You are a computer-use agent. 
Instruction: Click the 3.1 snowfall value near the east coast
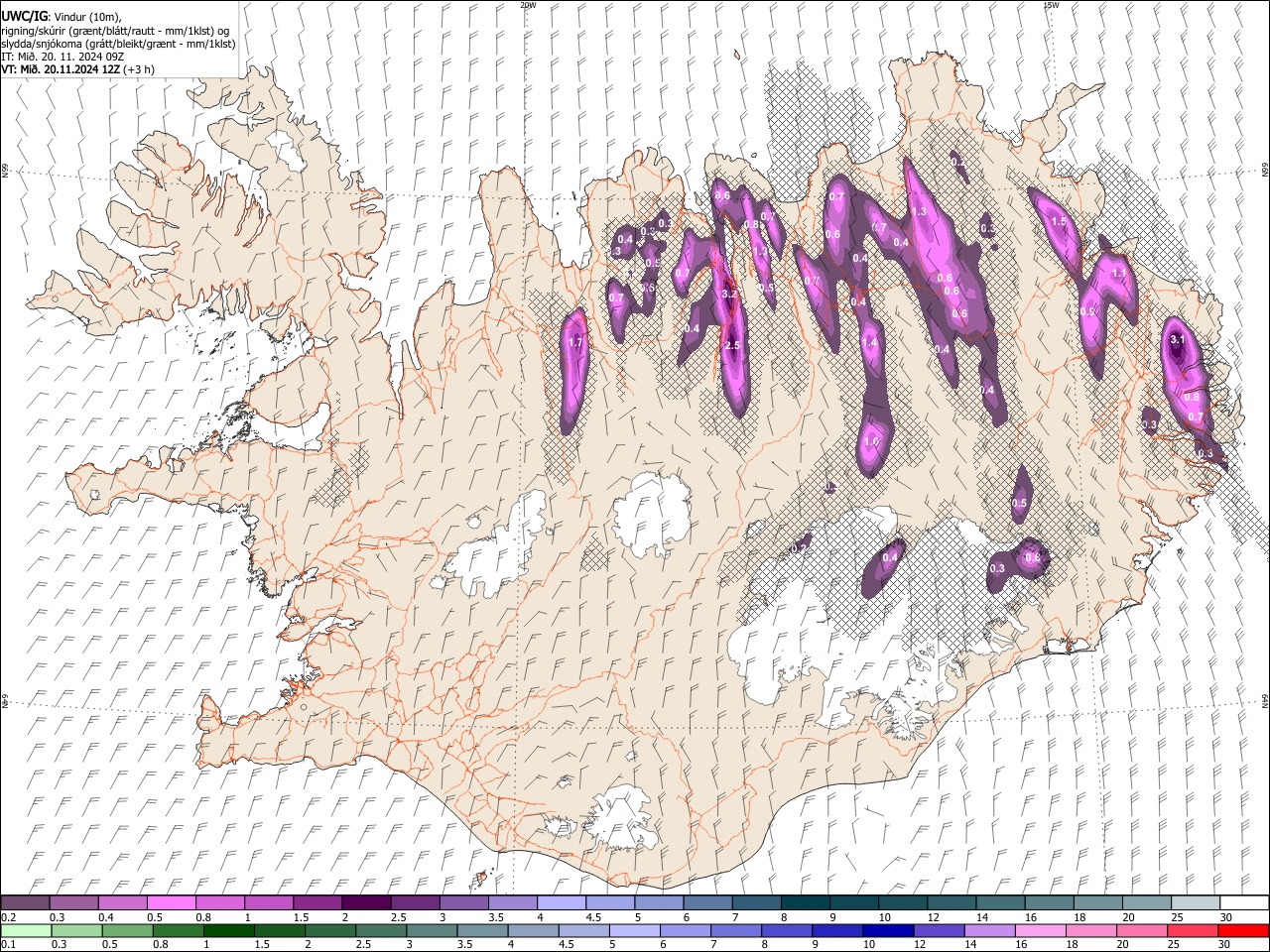coord(1178,340)
